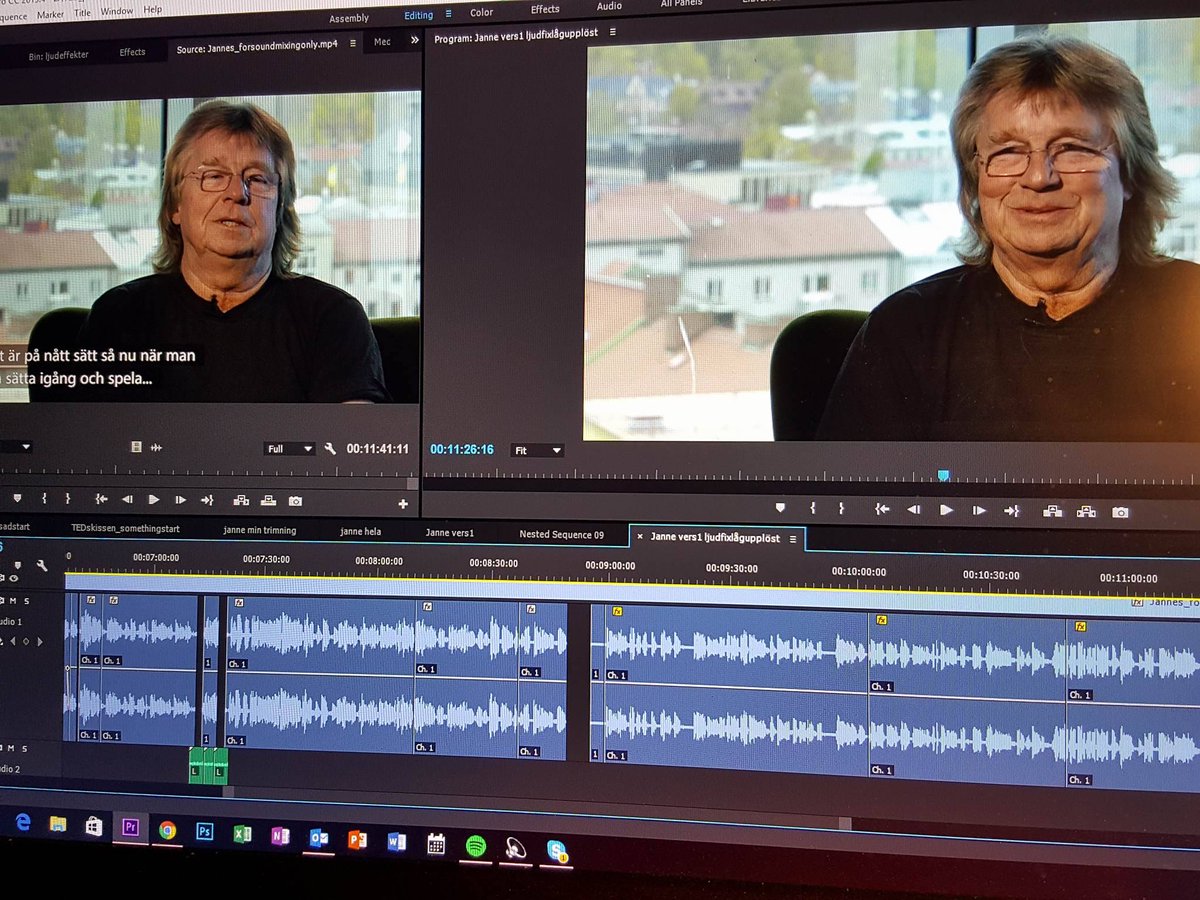Open timeline display settings wrench

pyautogui.click(x=42, y=565)
